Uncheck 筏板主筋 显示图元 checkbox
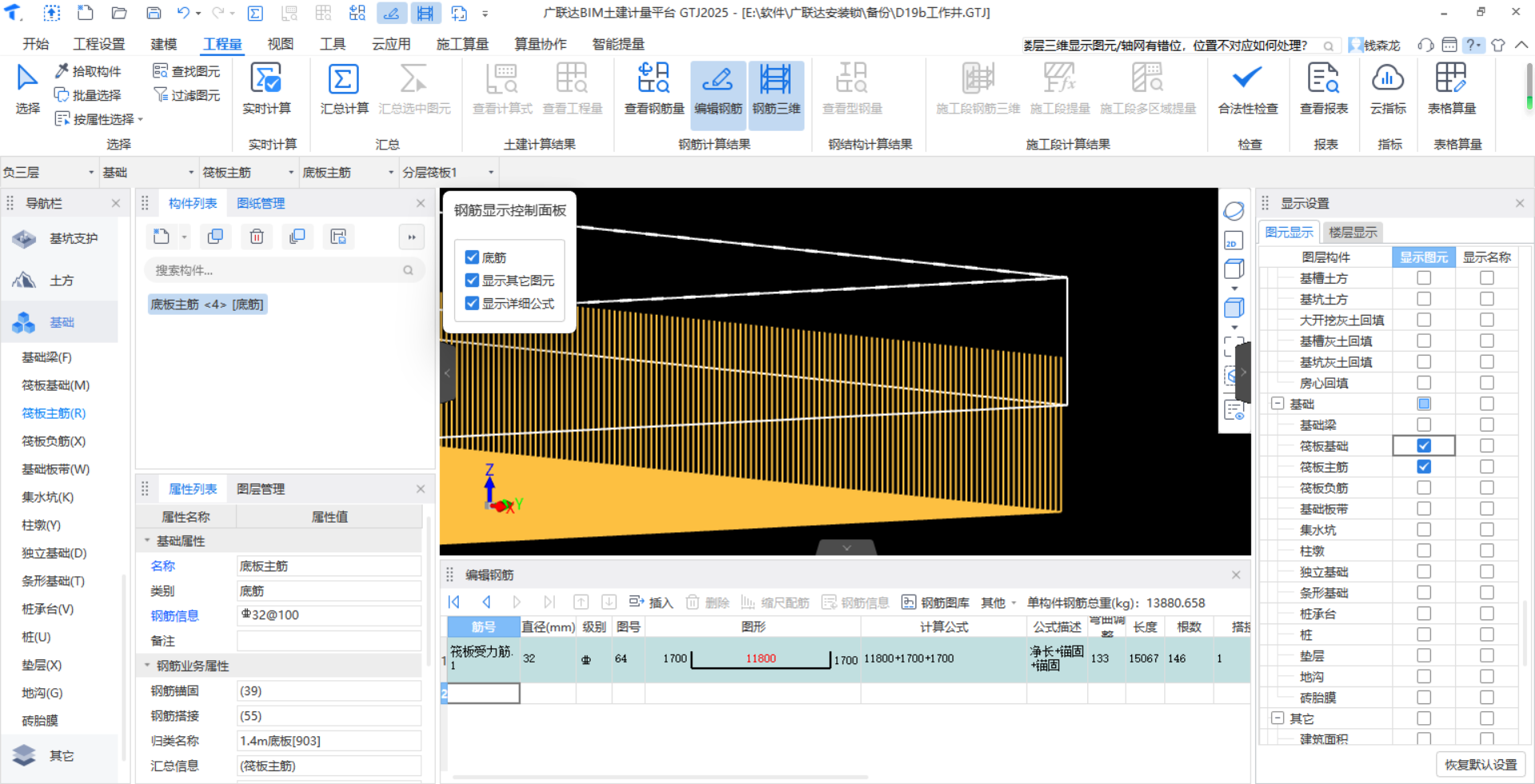Viewport: 1535px width, 784px height. coord(1424,467)
